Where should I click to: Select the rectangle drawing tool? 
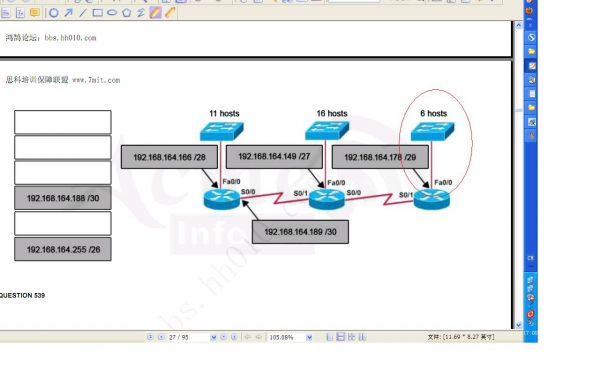coord(98,13)
